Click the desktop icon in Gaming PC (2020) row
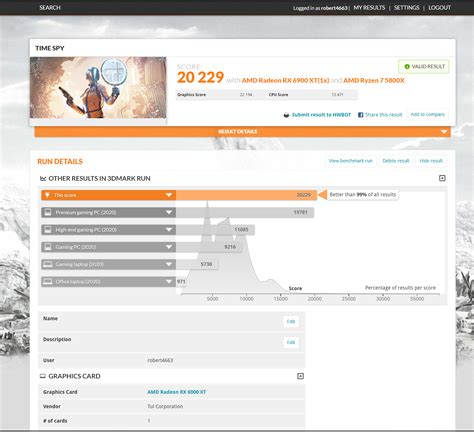 48,247
